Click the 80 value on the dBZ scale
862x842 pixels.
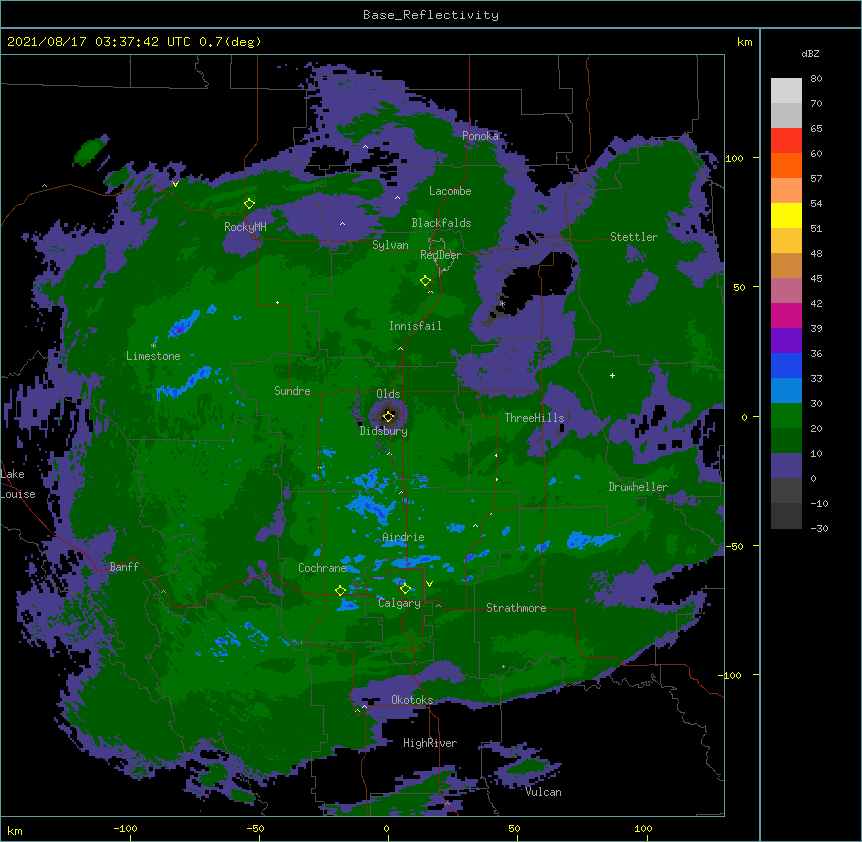tap(816, 79)
